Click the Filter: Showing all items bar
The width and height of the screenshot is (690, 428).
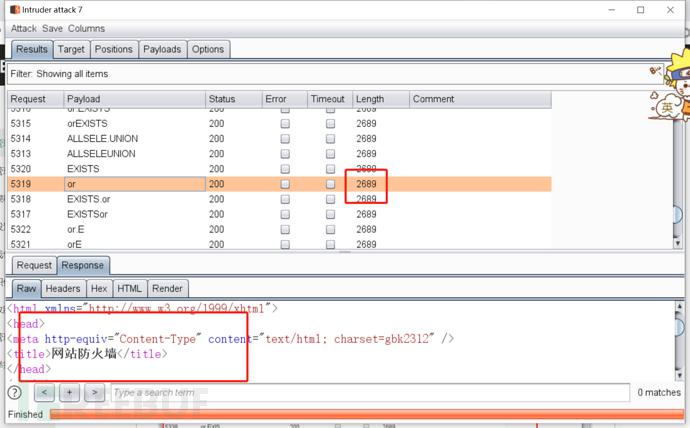pos(335,74)
